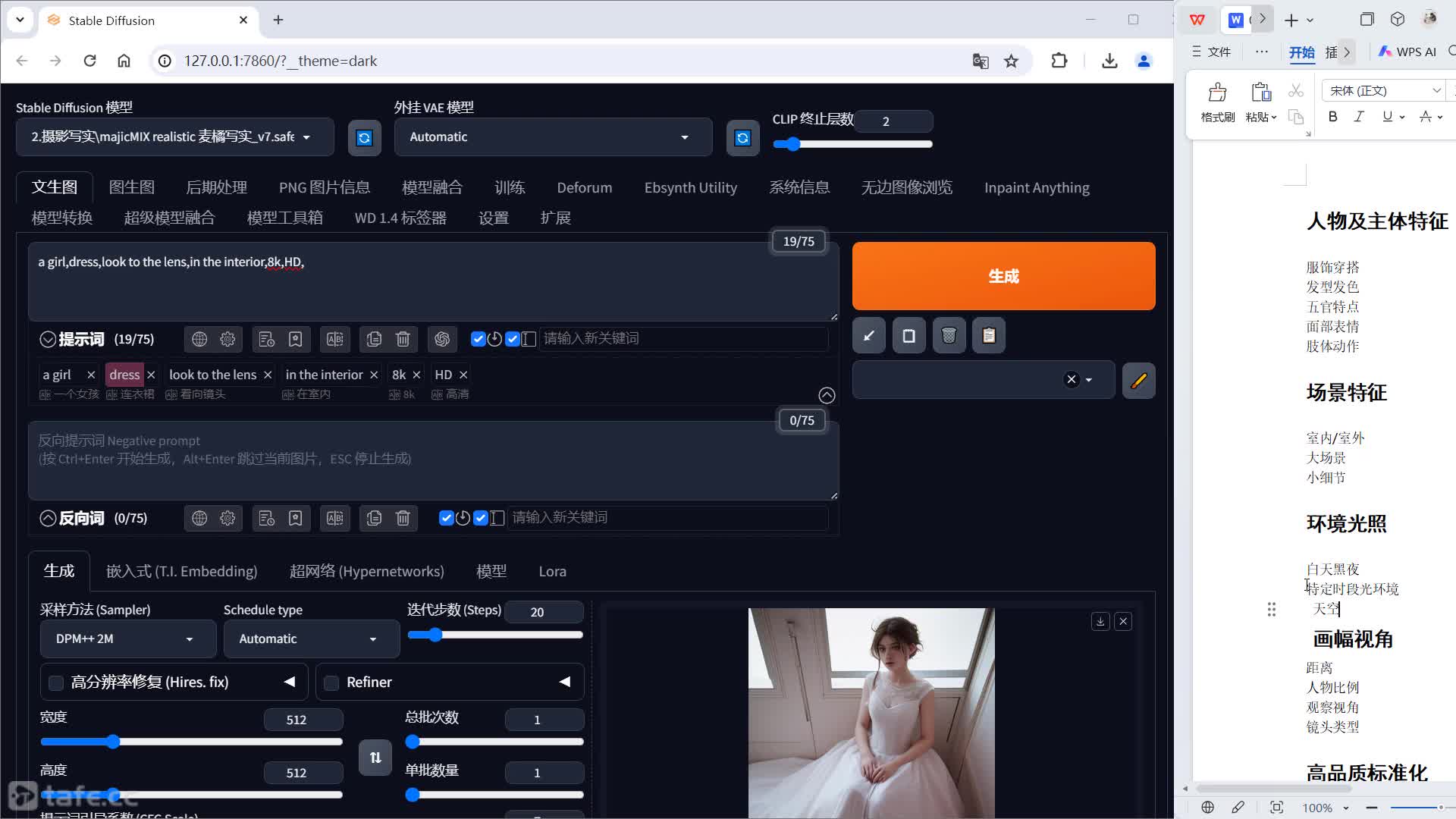
Task: Click Italic button in WPS ribbon
Action: pos(1359,116)
